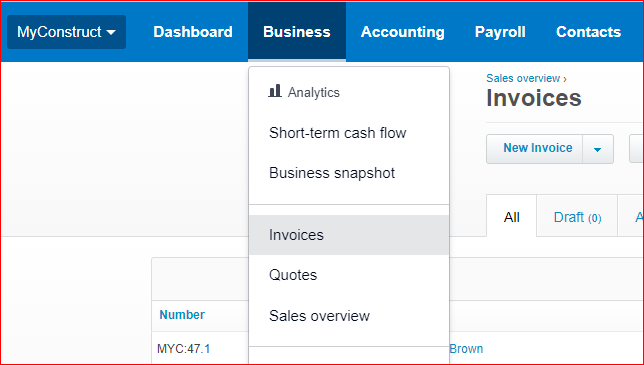Select Invoices in the Business dropdown
Screen dimensions: 644x365
(349, 235)
